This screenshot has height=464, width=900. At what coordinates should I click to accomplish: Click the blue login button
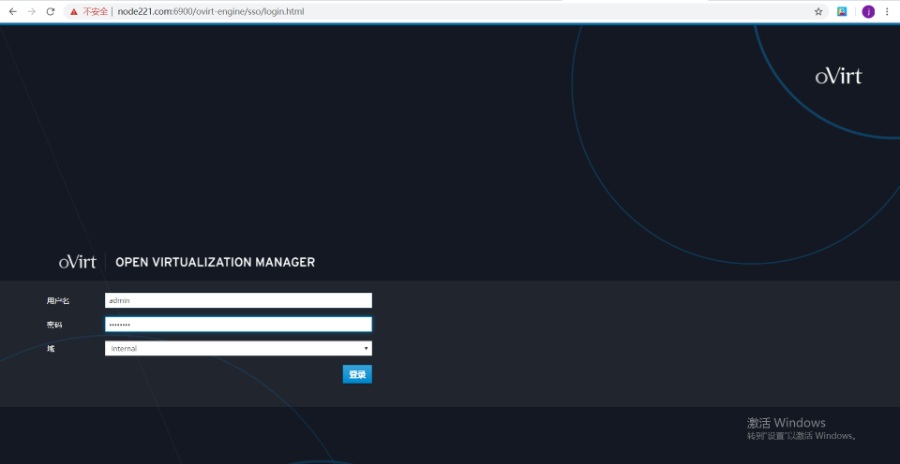point(357,374)
